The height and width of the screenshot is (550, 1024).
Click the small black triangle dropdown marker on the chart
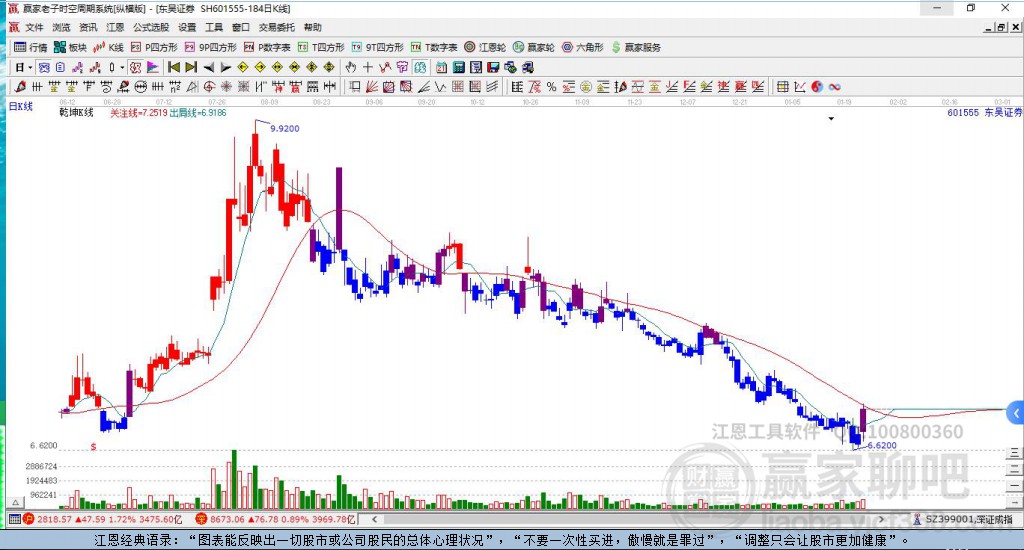pyautogui.click(x=831, y=119)
